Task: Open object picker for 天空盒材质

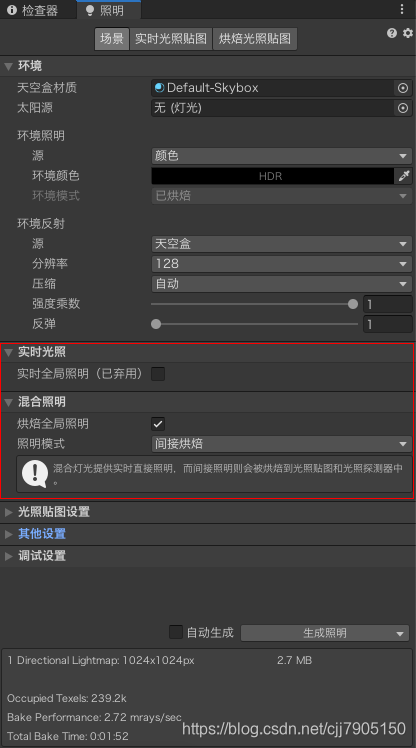Action: click(x=403, y=88)
